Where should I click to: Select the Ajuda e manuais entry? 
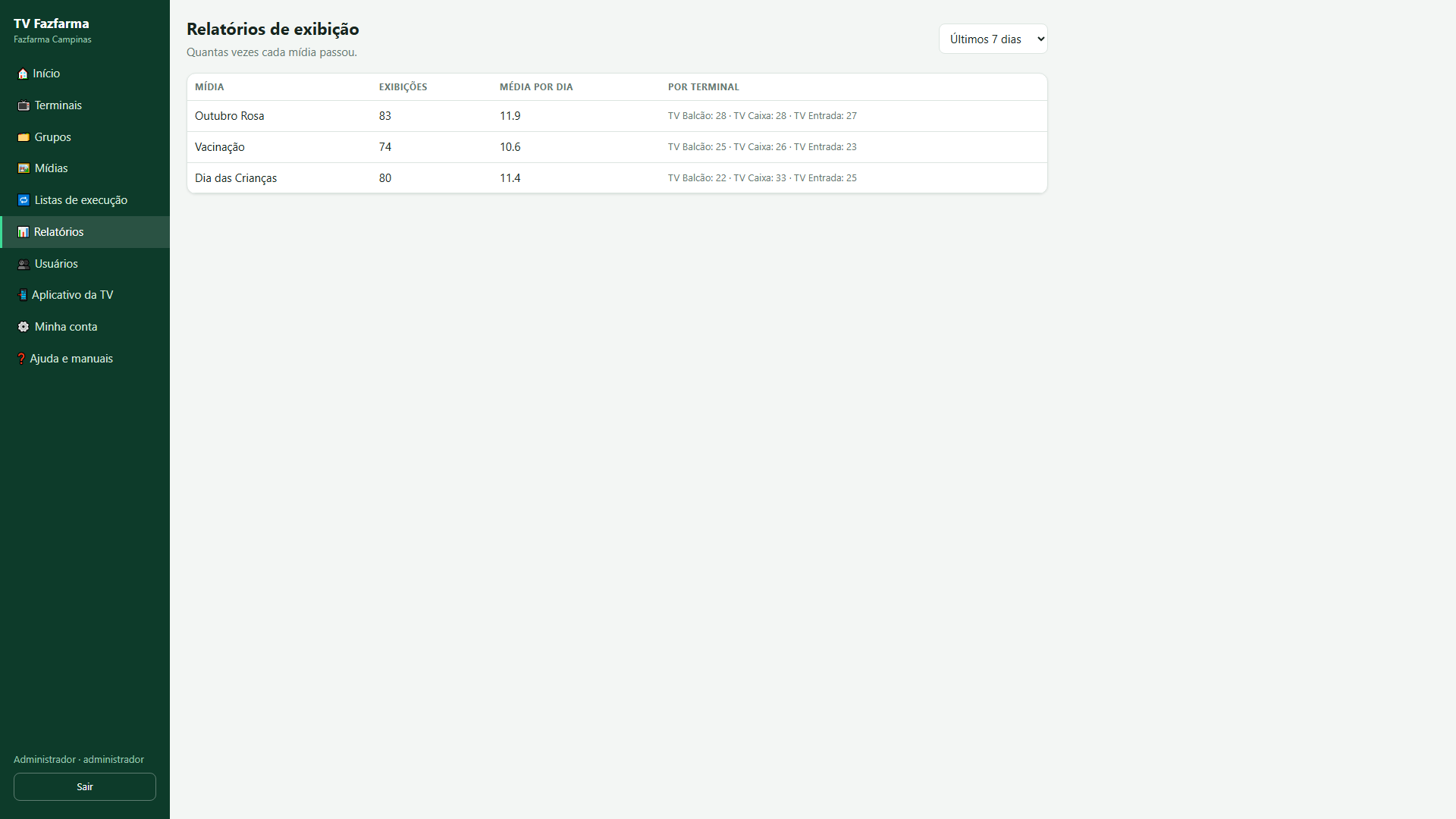click(85, 359)
